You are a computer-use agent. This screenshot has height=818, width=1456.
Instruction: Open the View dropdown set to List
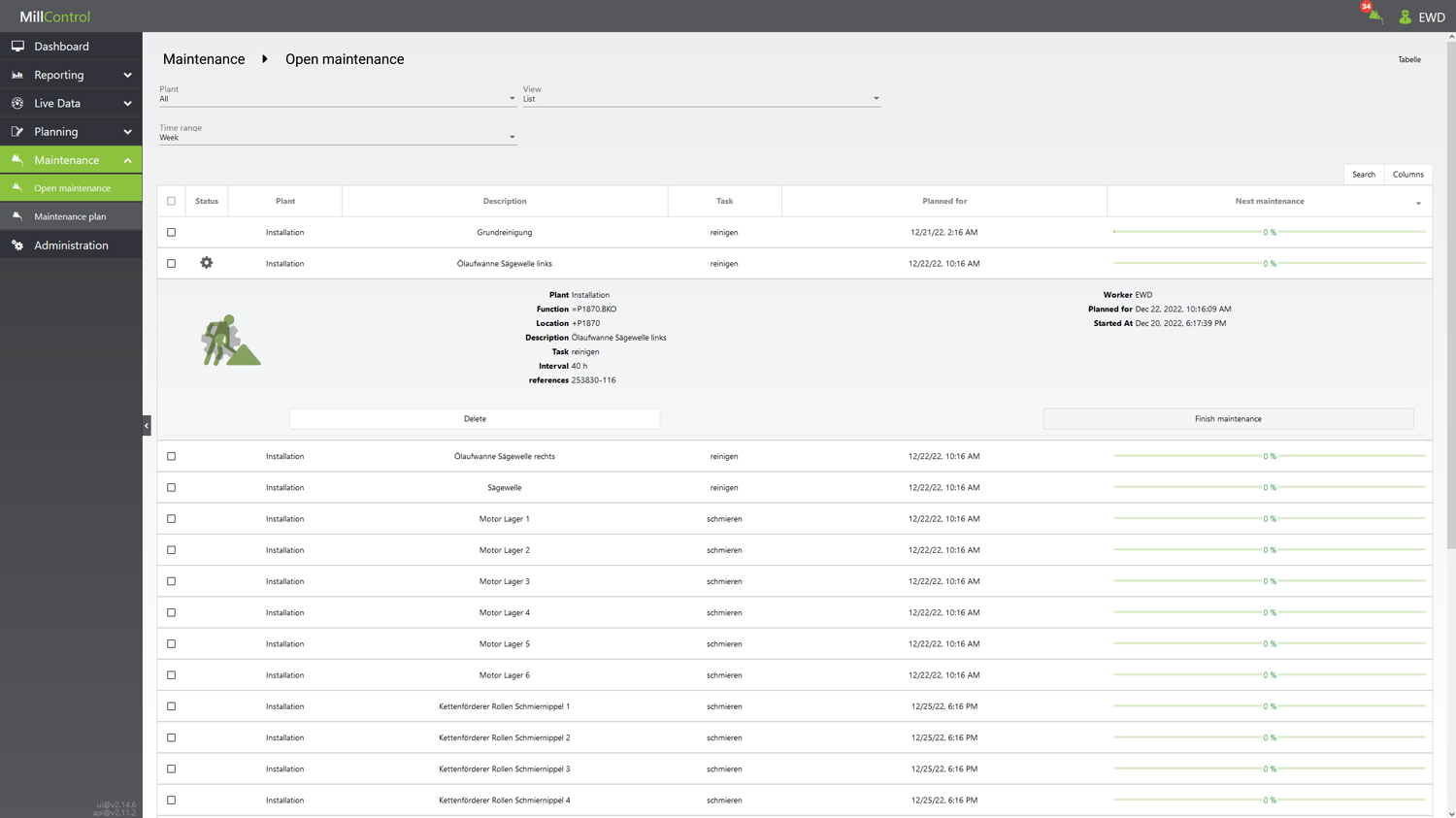click(701, 98)
